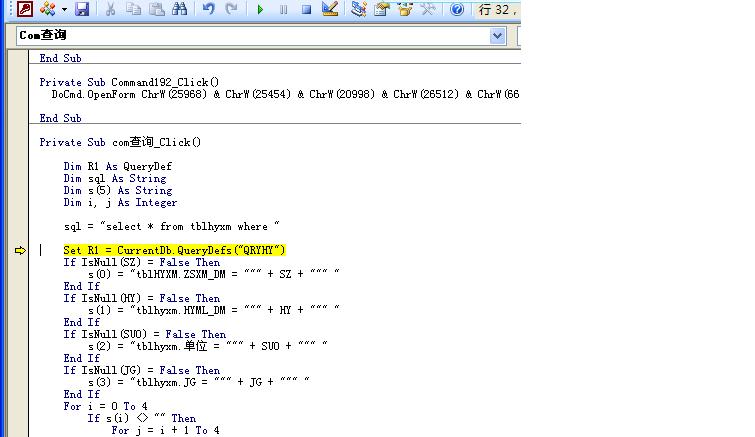Screen dimensions: 755x437
Task: Open the Insert Module dropdown arrow
Action: [x=64, y=9]
